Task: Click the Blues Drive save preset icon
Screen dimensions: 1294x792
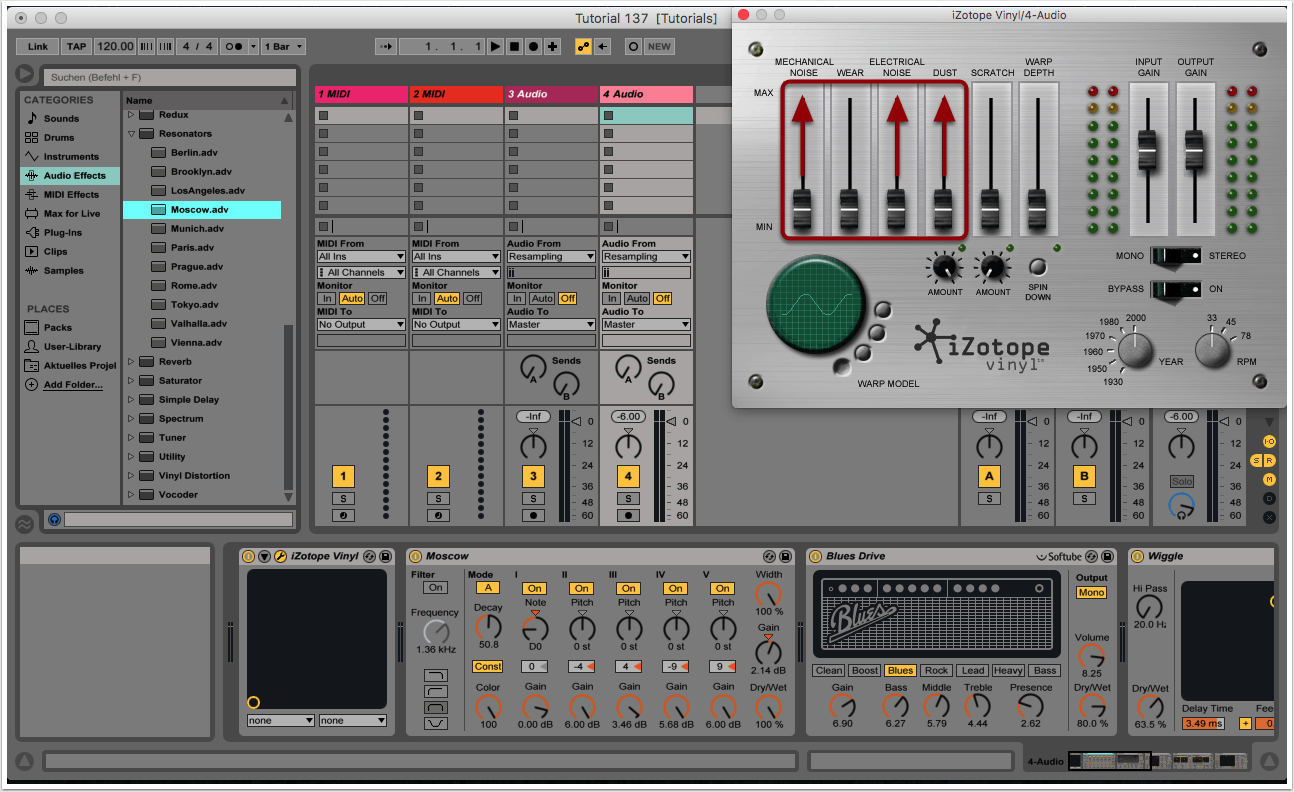Action: [x=1108, y=556]
